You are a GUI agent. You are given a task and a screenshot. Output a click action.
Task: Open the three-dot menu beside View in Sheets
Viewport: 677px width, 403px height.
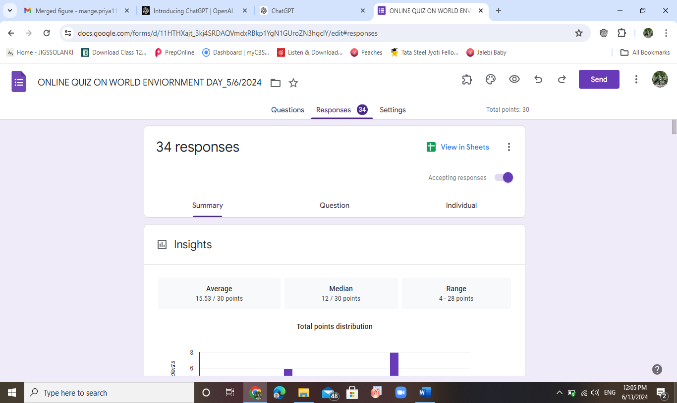509,147
